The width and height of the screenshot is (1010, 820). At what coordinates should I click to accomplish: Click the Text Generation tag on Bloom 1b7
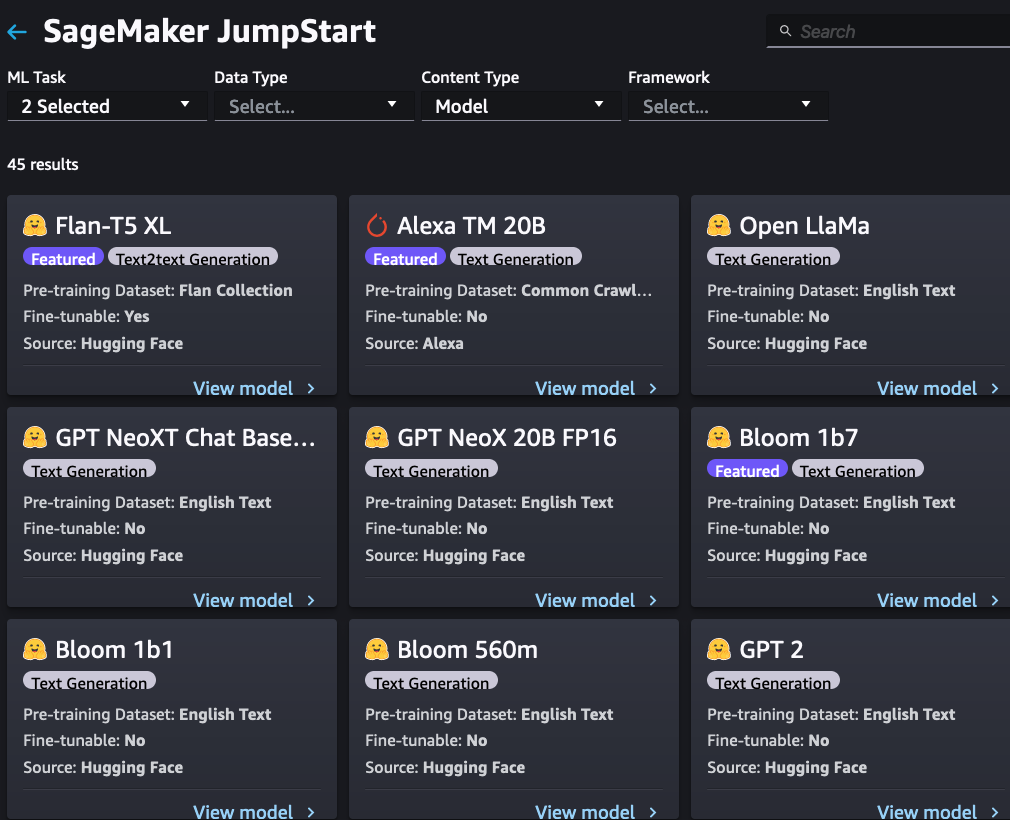858,469
